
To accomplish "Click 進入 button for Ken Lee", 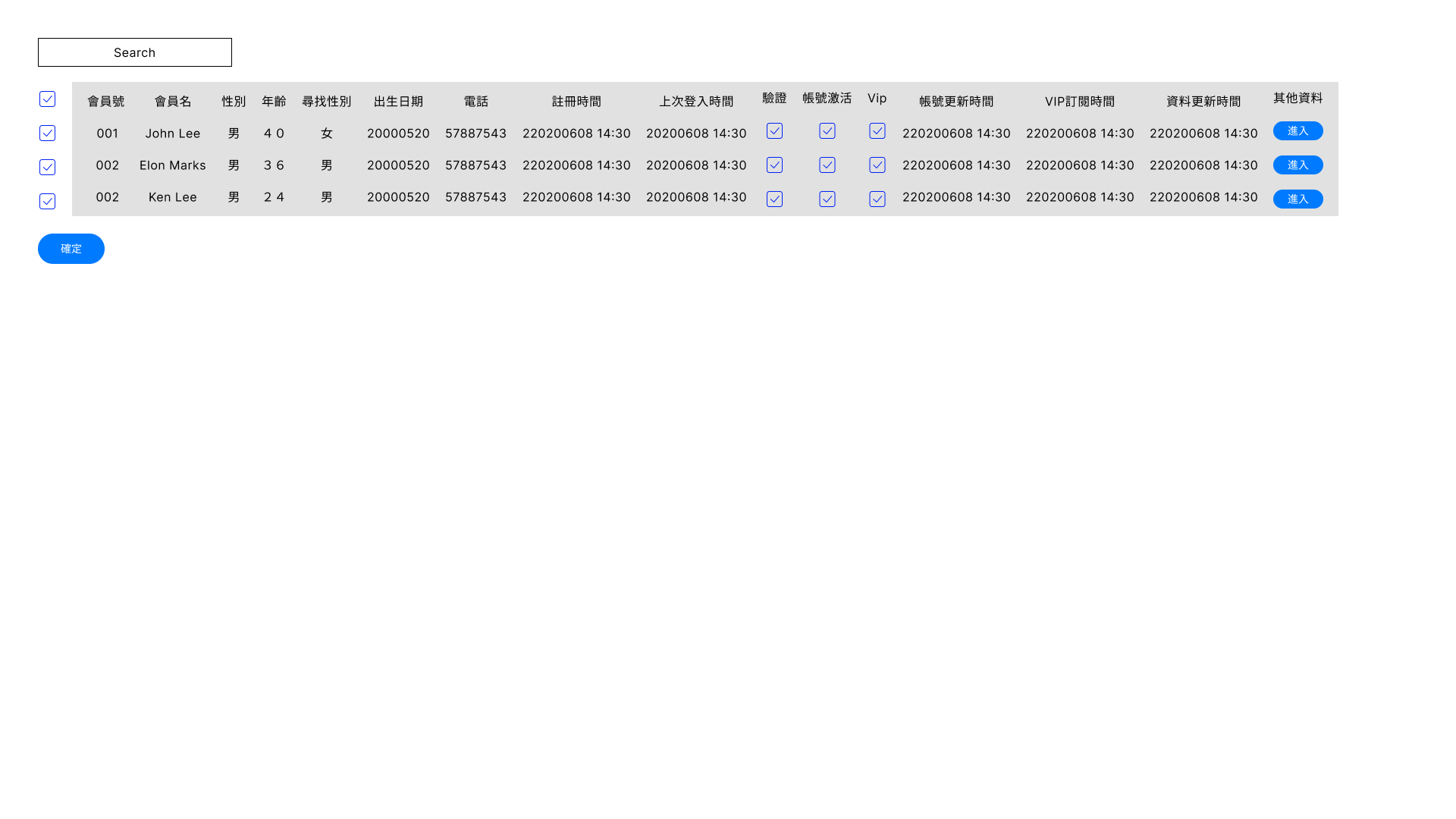I will (1298, 199).
